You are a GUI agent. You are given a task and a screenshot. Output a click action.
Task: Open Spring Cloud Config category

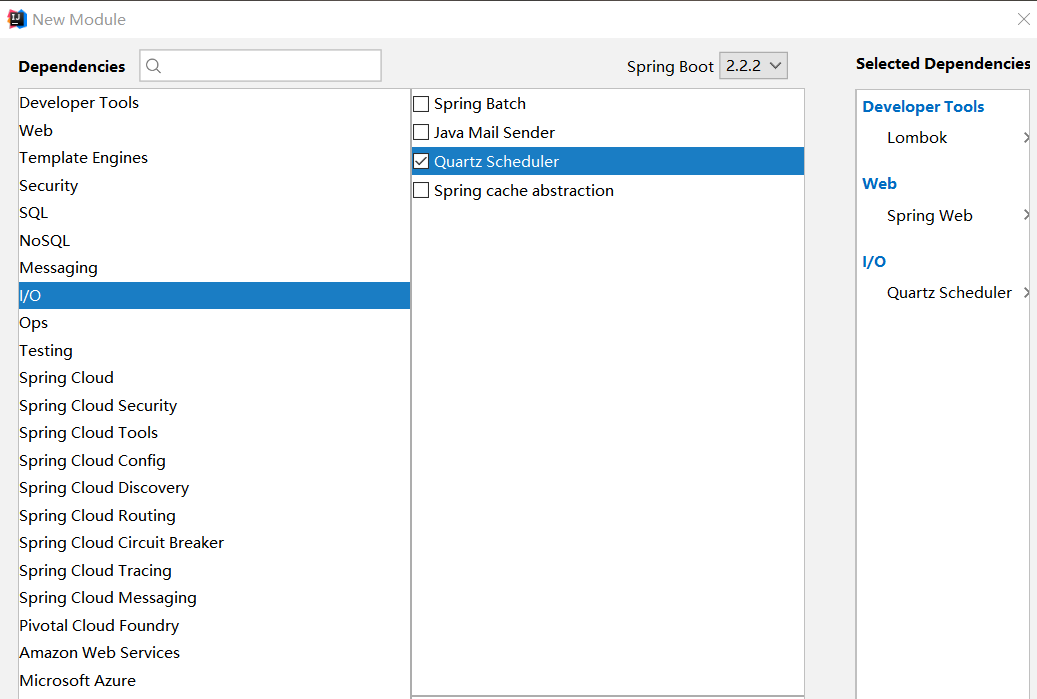click(x=214, y=460)
